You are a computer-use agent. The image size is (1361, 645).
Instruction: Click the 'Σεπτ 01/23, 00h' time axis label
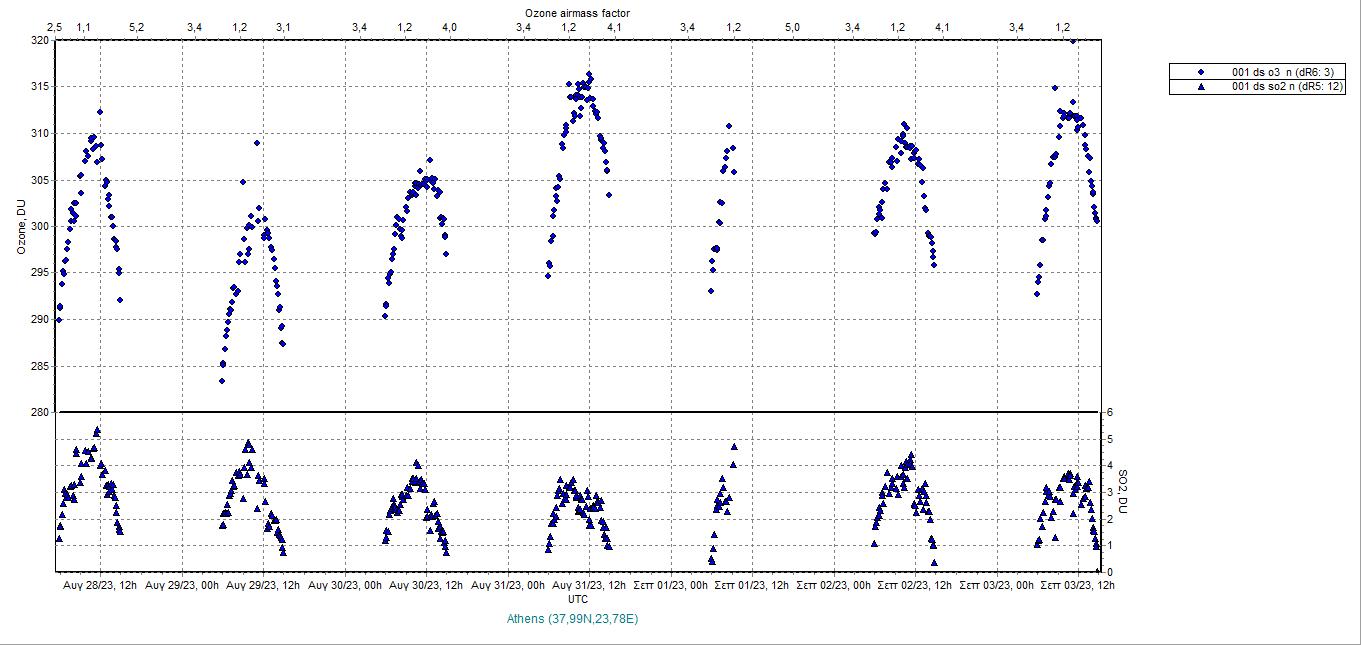click(x=672, y=585)
